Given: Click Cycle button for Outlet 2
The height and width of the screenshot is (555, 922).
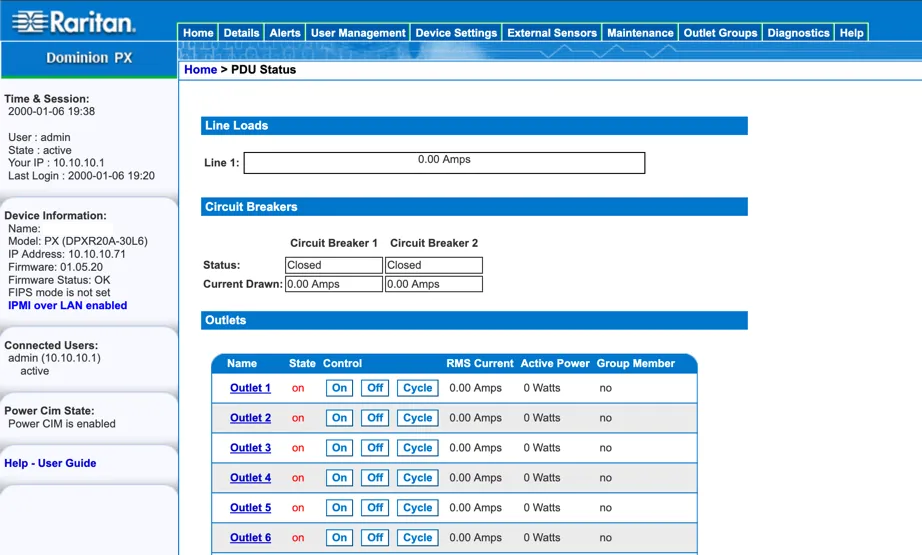Looking at the screenshot, I should click(x=417, y=418).
